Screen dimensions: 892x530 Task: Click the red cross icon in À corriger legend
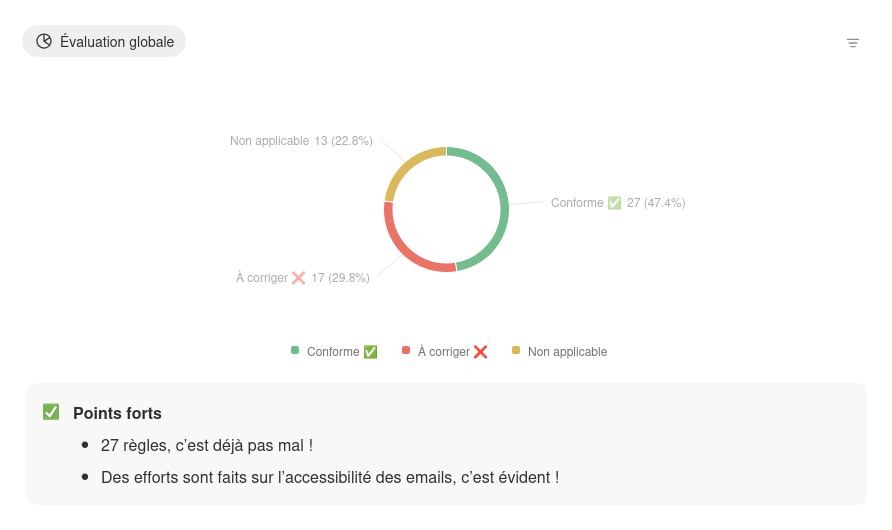click(x=481, y=352)
